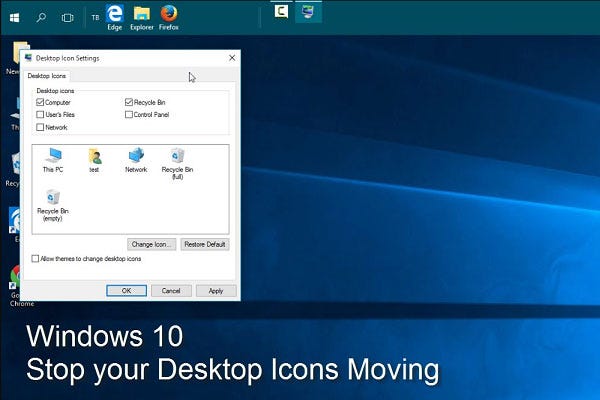Click the Cancel button

pos(171,291)
